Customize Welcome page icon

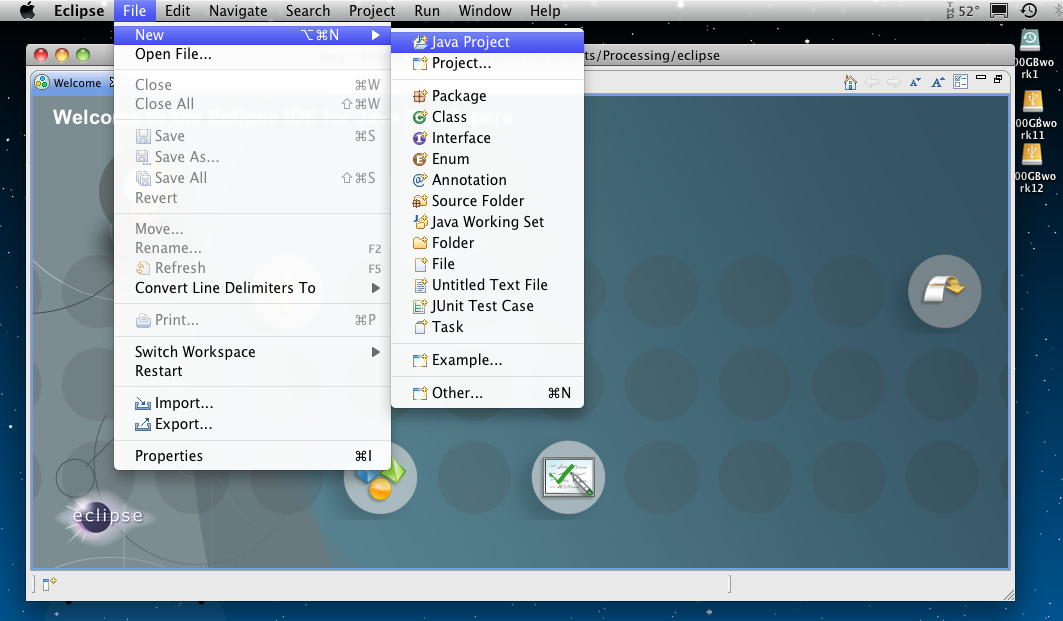pos(961,83)
